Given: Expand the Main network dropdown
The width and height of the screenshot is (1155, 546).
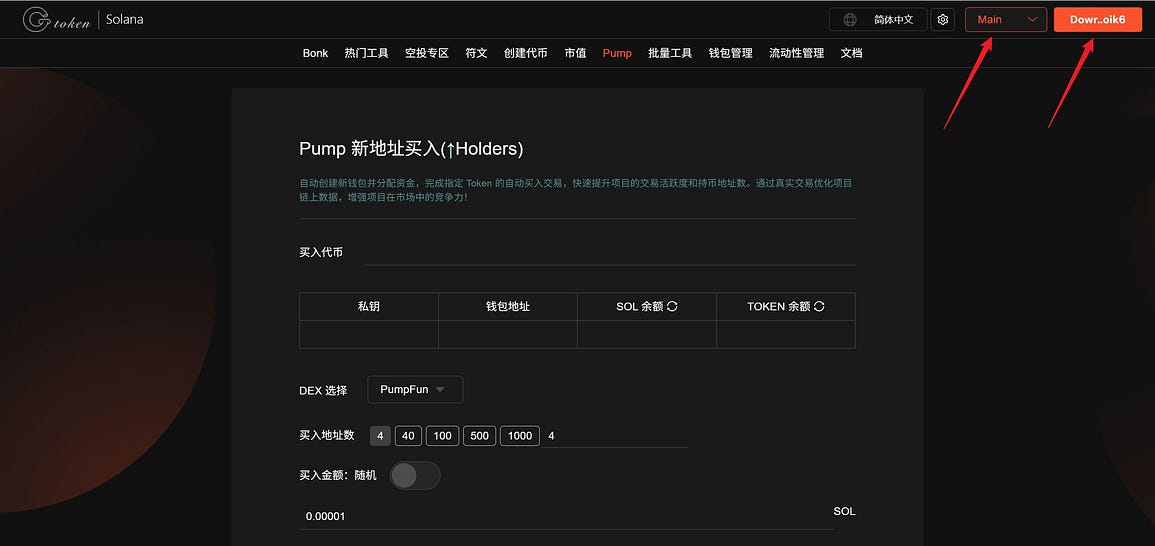Looking at the screenshot, I should [1005, 20].
